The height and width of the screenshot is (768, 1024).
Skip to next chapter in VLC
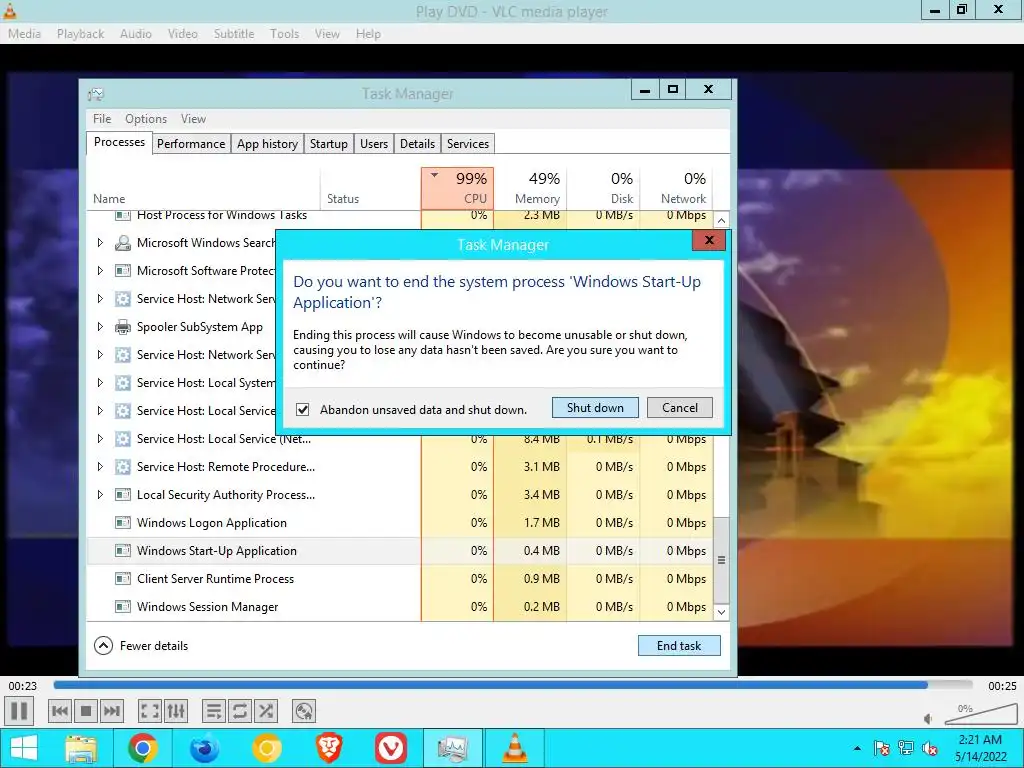[112, 711]
